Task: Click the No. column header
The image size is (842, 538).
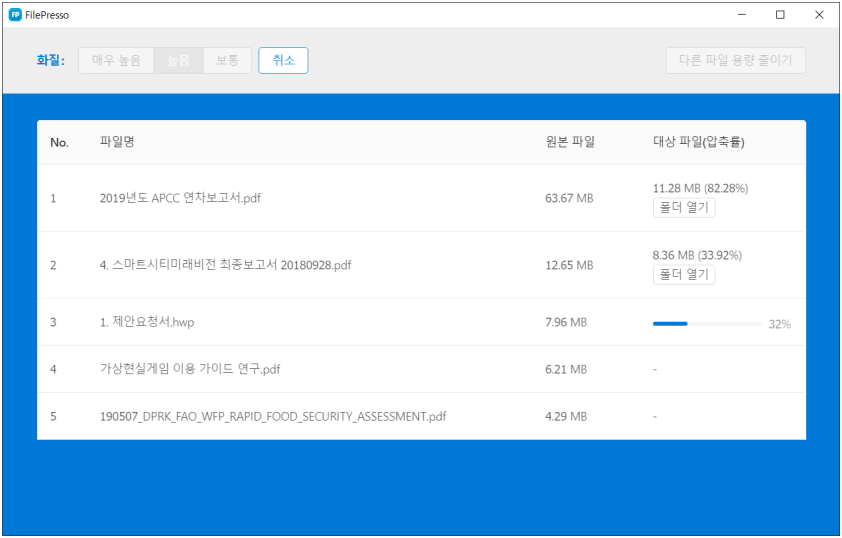Action: [59, 142]
